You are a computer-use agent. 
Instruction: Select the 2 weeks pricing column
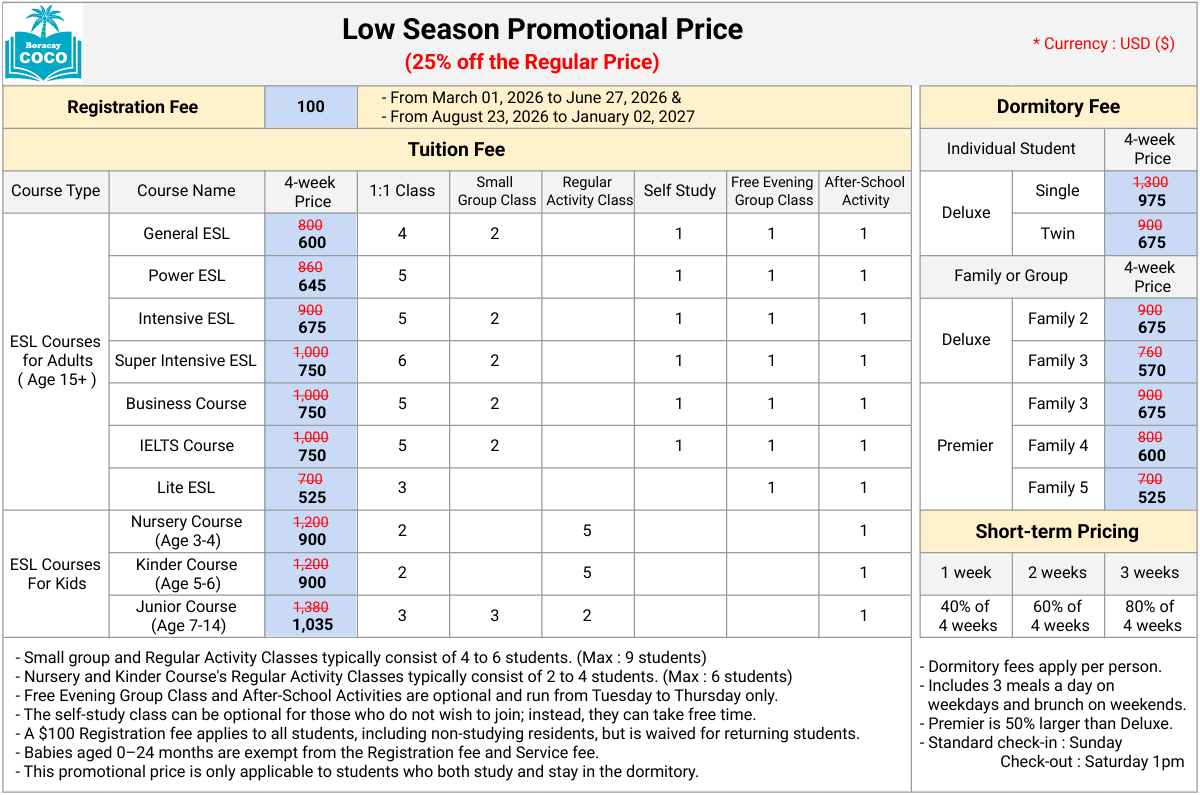pos(1057,573)
